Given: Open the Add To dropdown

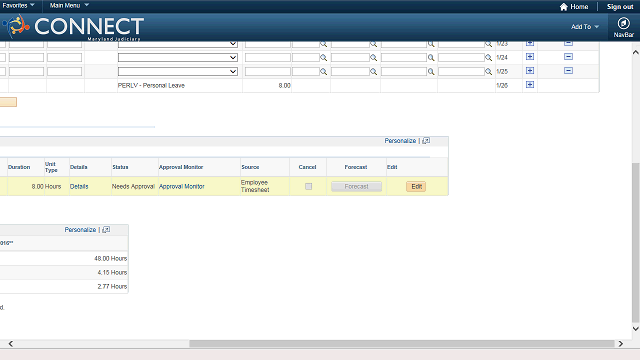Looking at the screenshot, I should (584, 27).
